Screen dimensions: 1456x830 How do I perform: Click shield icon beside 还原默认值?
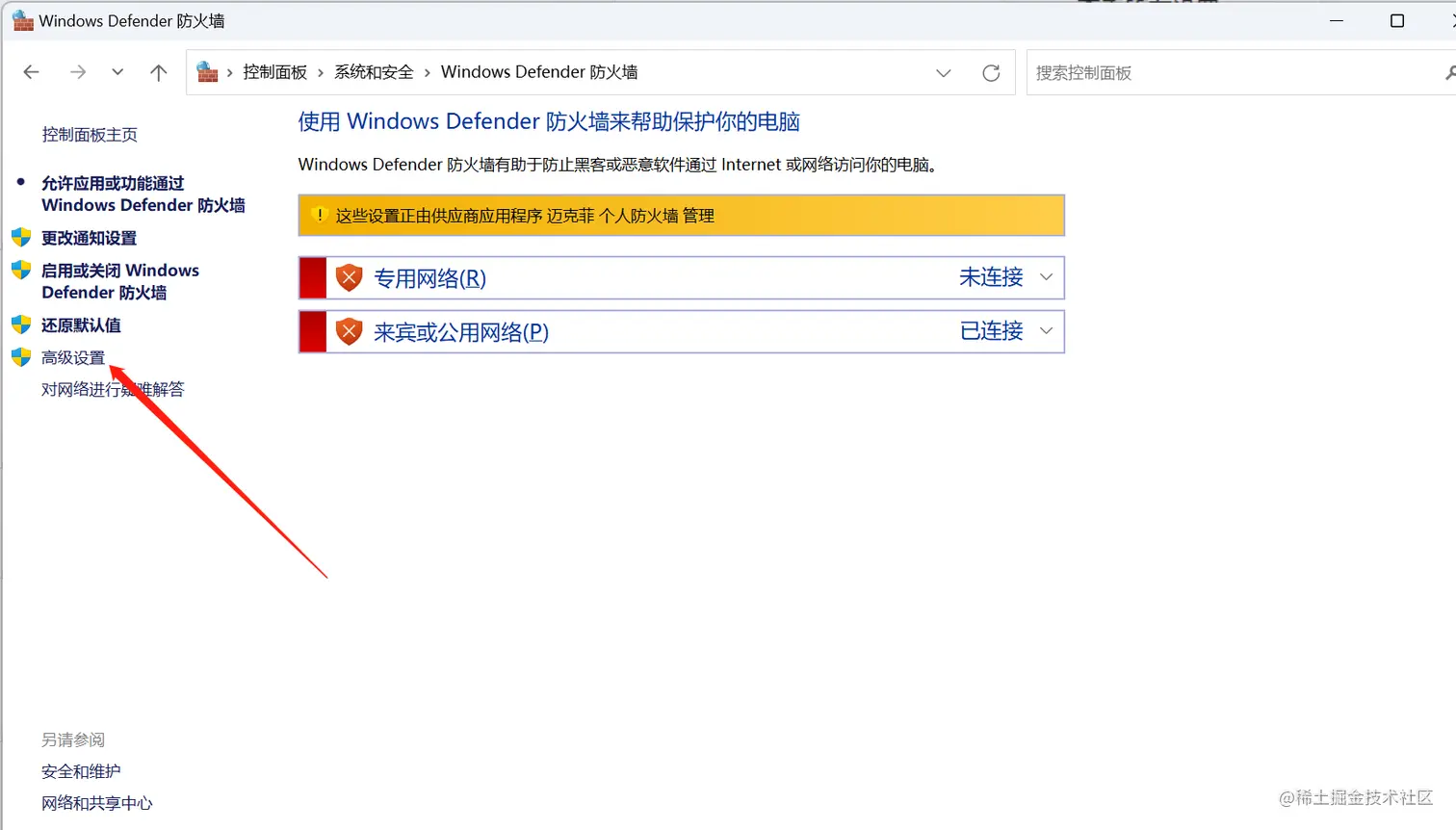coord(21,324)
